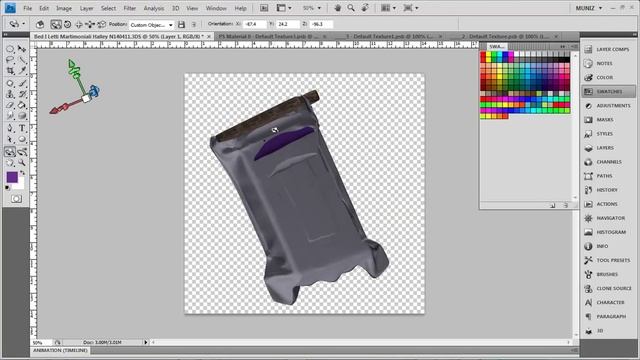The height and width of the screenshot is (360, 640).
Task: Choose the Roll 3D object option
Action: 67,24
